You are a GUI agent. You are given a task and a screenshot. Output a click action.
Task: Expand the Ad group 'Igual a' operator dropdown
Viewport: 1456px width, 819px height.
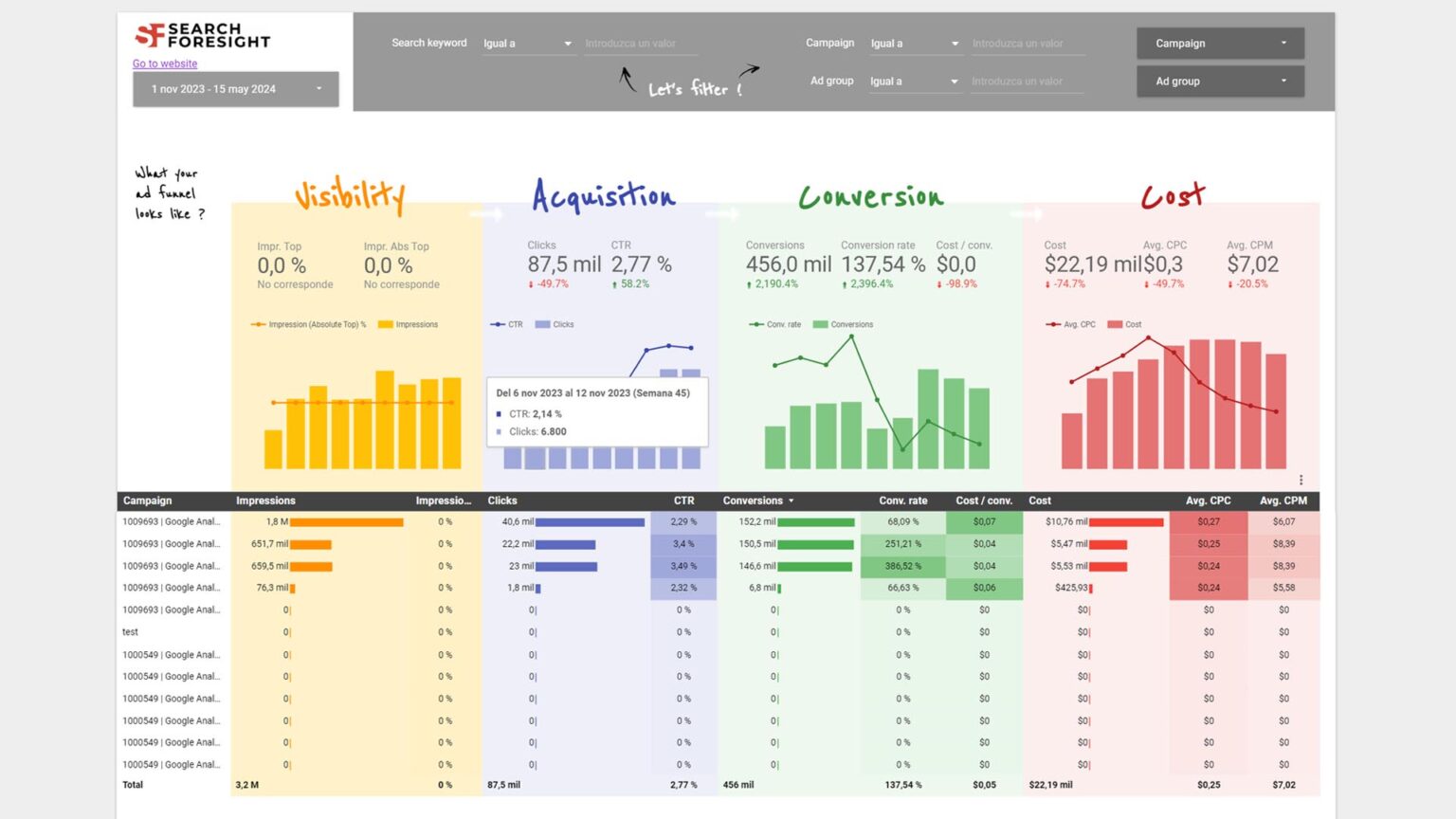[914, 82]
